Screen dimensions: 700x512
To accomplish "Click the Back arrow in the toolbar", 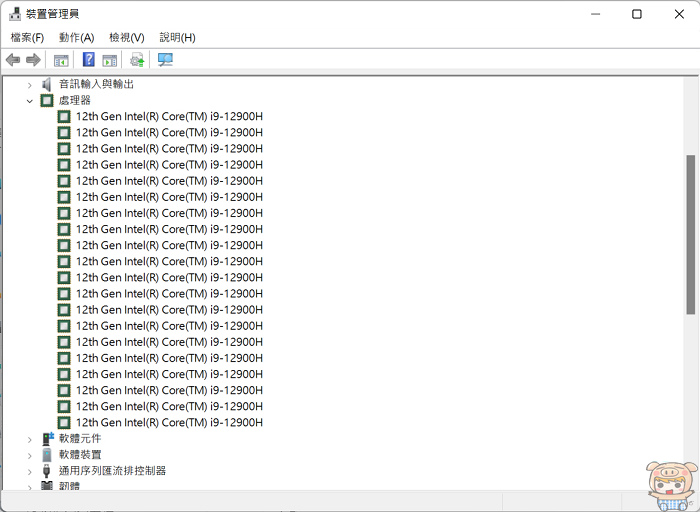I will click(13, 59).
